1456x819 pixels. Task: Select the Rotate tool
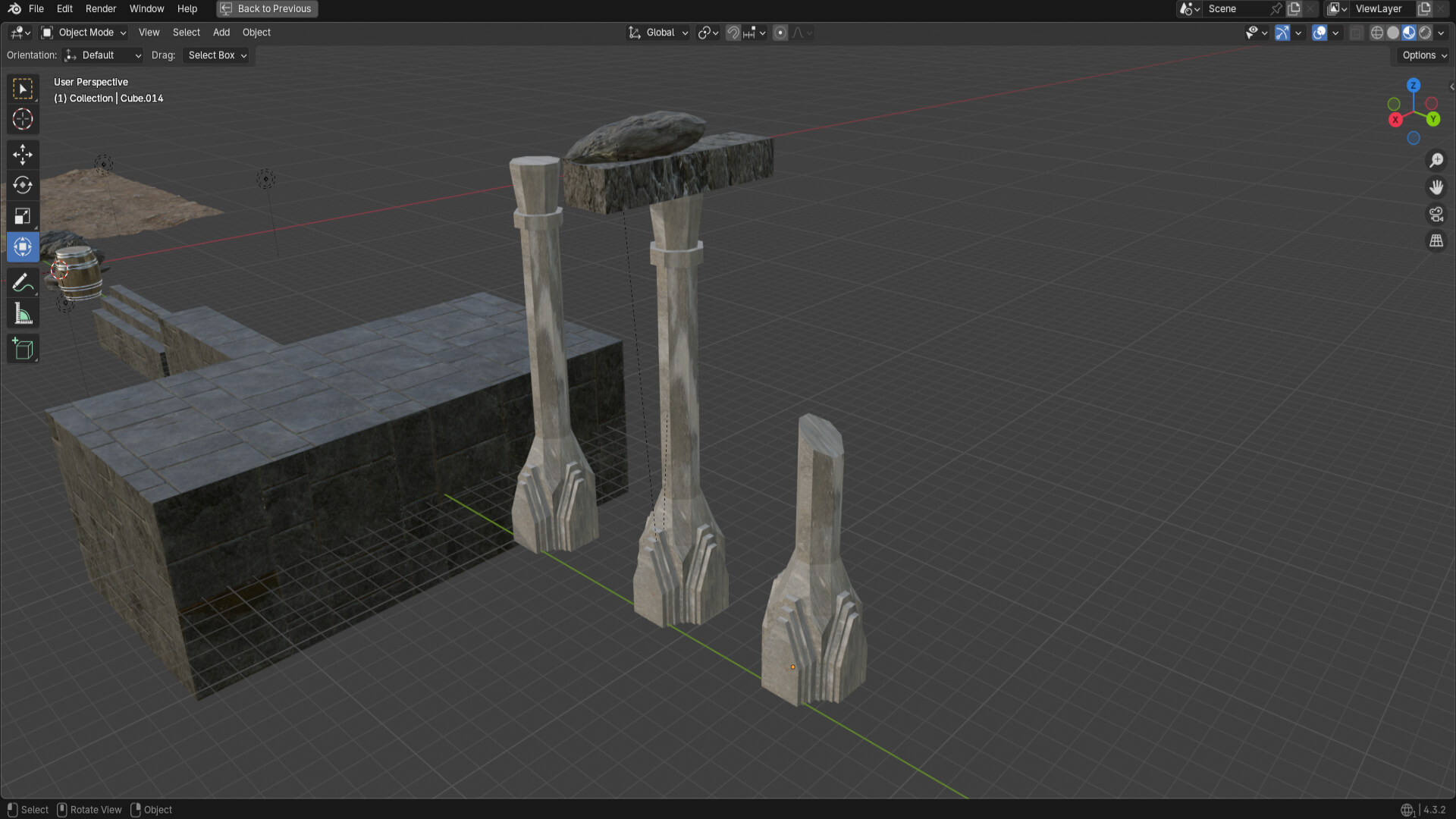[23, 185]
